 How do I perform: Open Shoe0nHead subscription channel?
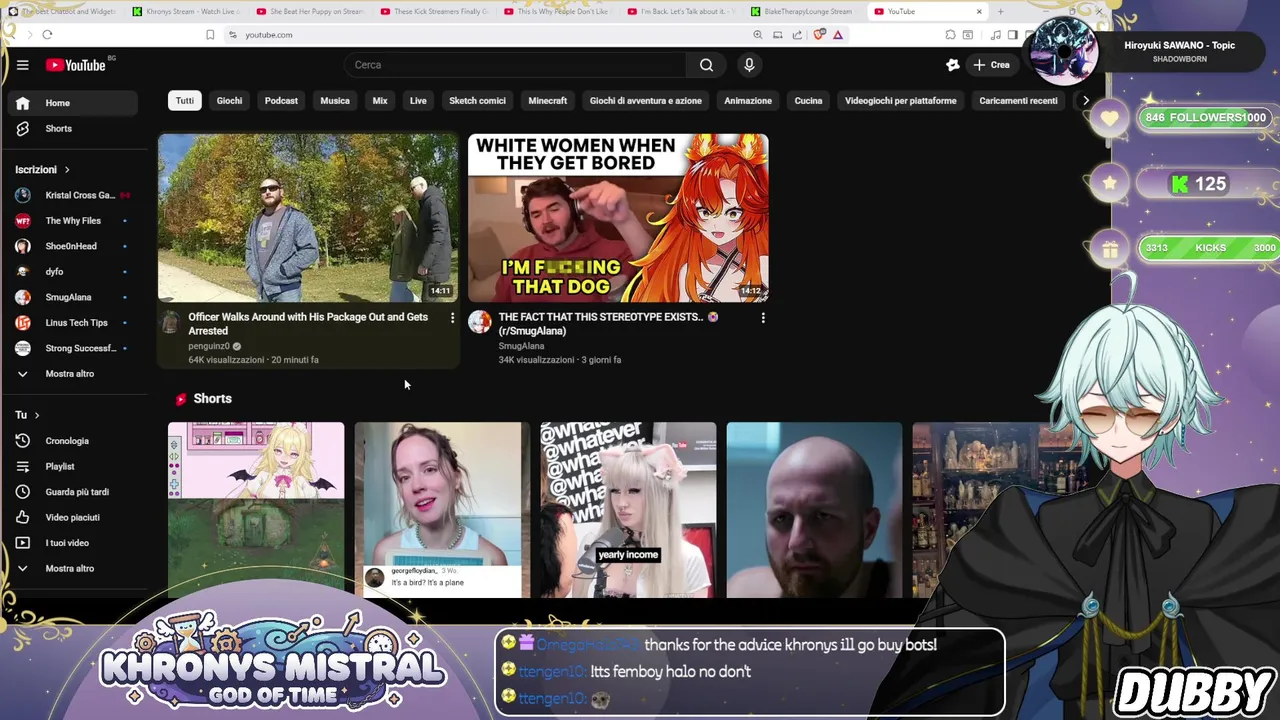pos(72,246)
